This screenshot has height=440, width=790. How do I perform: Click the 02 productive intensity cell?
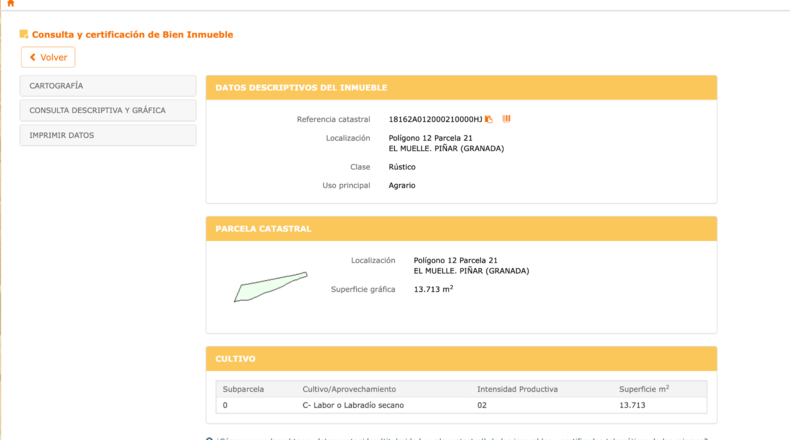482,405
